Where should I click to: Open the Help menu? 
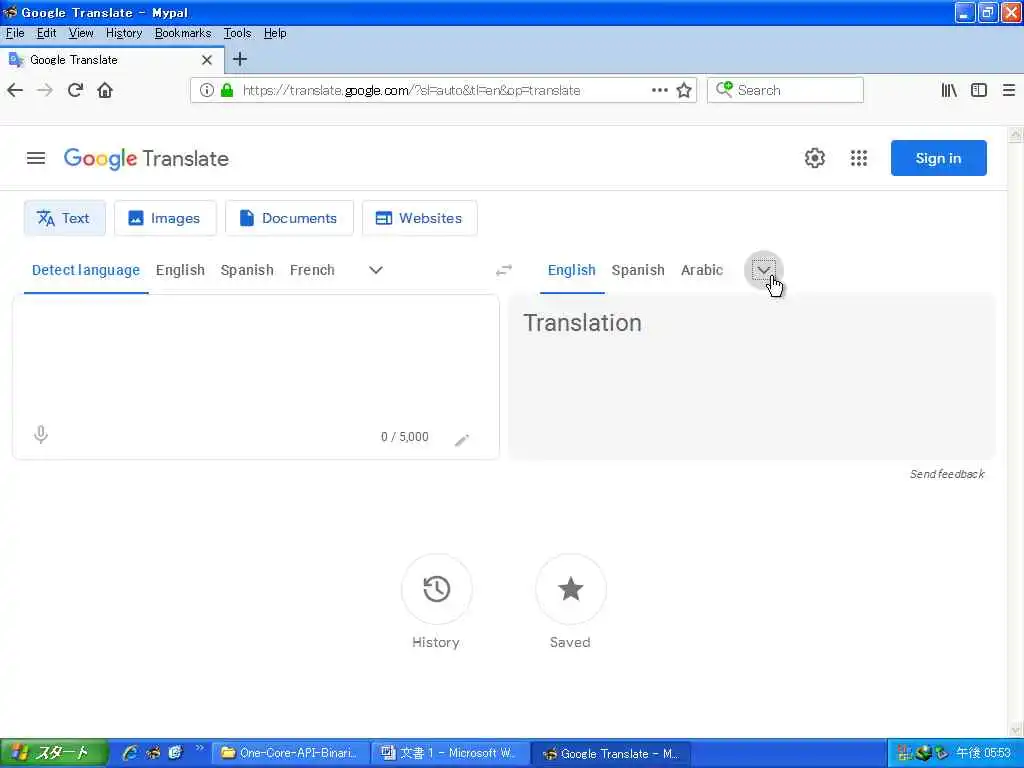pos(275,33)
